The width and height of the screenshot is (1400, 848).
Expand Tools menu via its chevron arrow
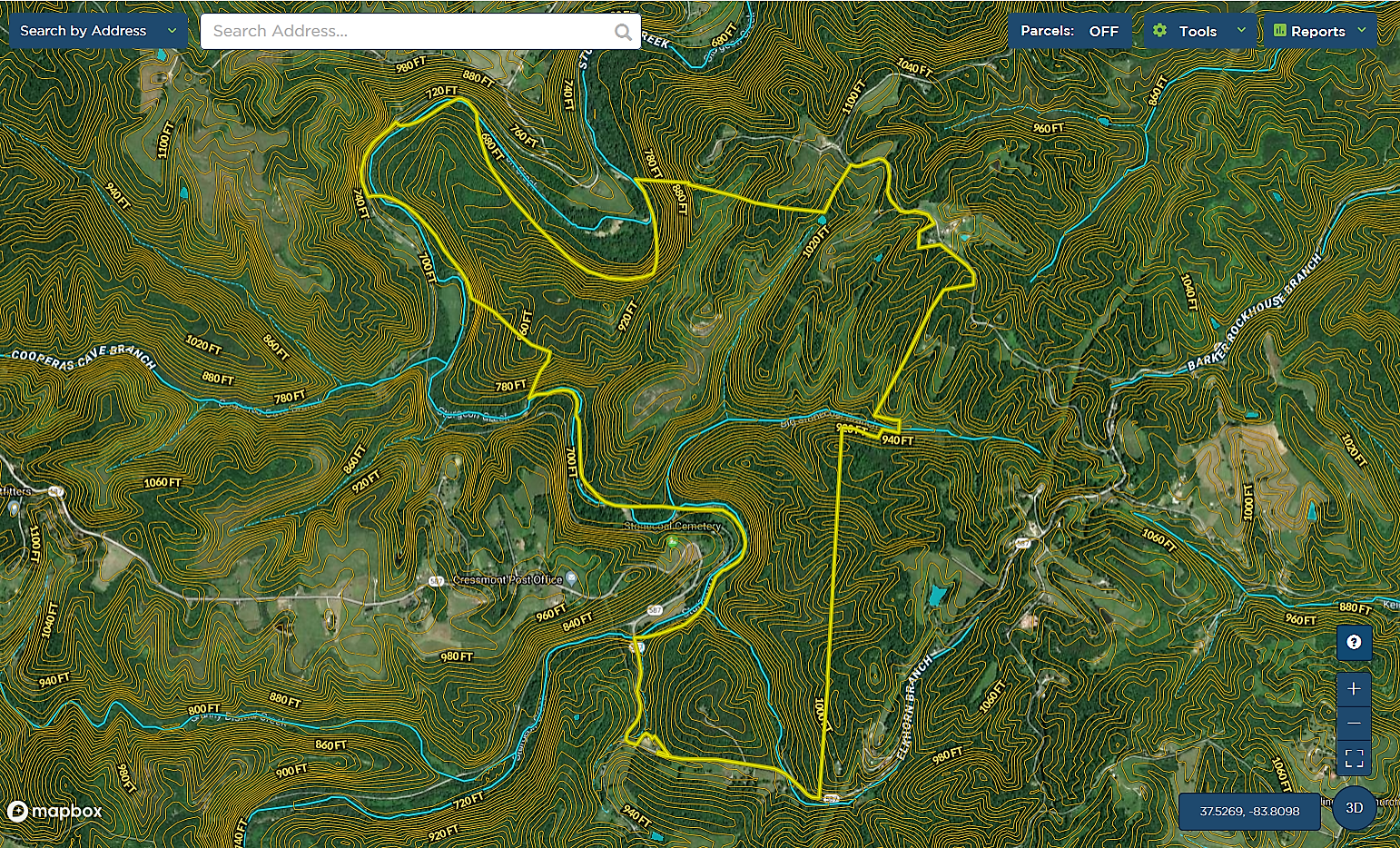pos(1241,31)
